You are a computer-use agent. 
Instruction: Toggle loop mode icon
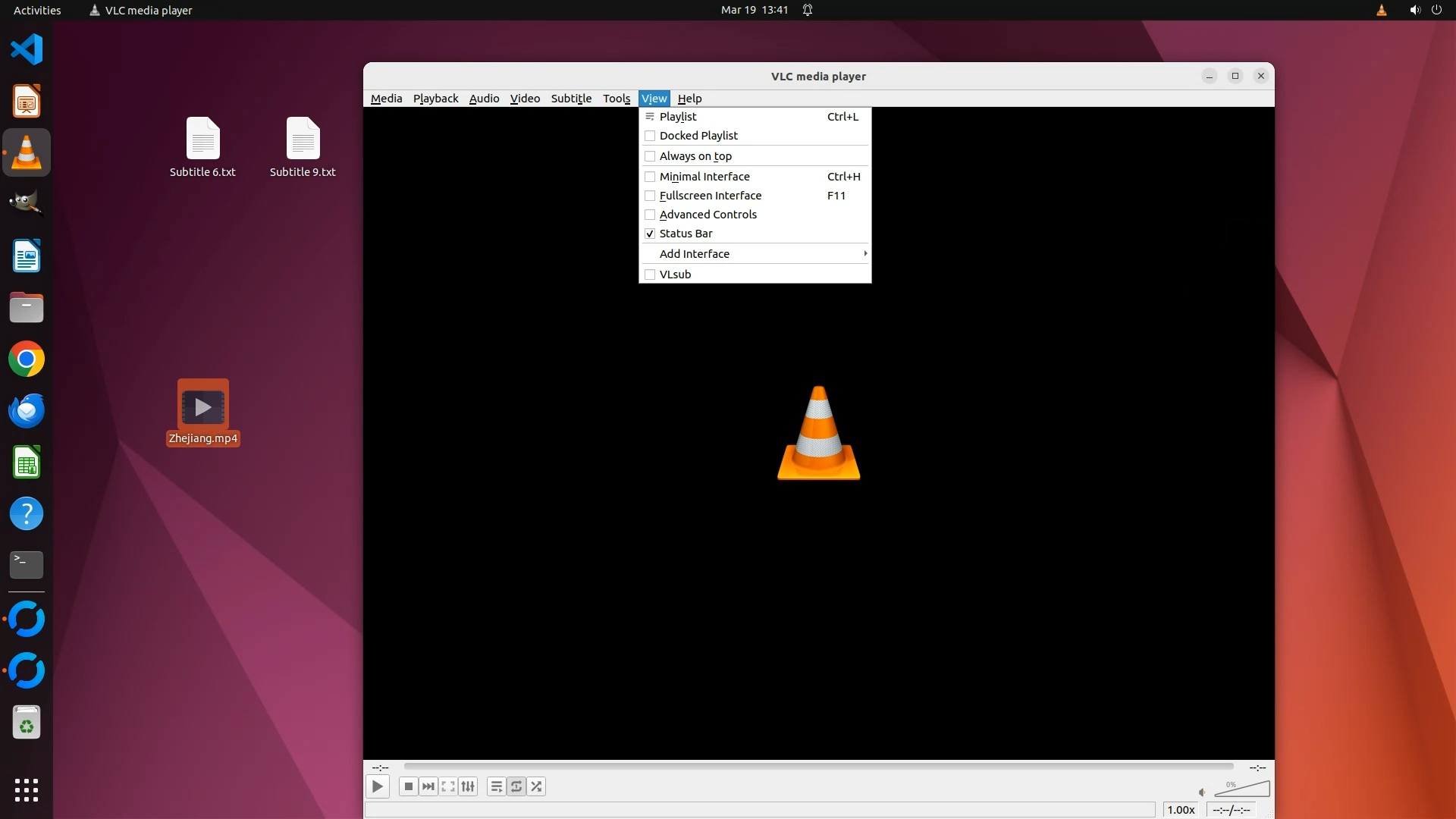[x=516, y=786]
